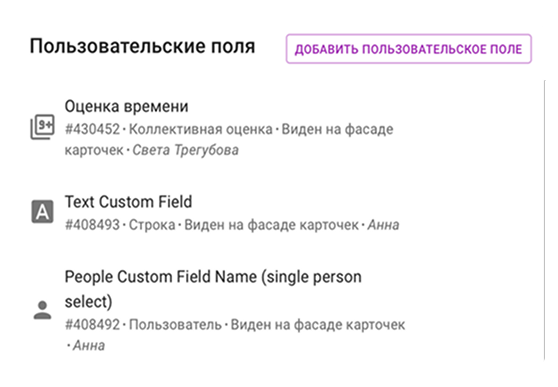
Task: Click the vertical scrollbar beside the fields list
Action: point(544,220)
